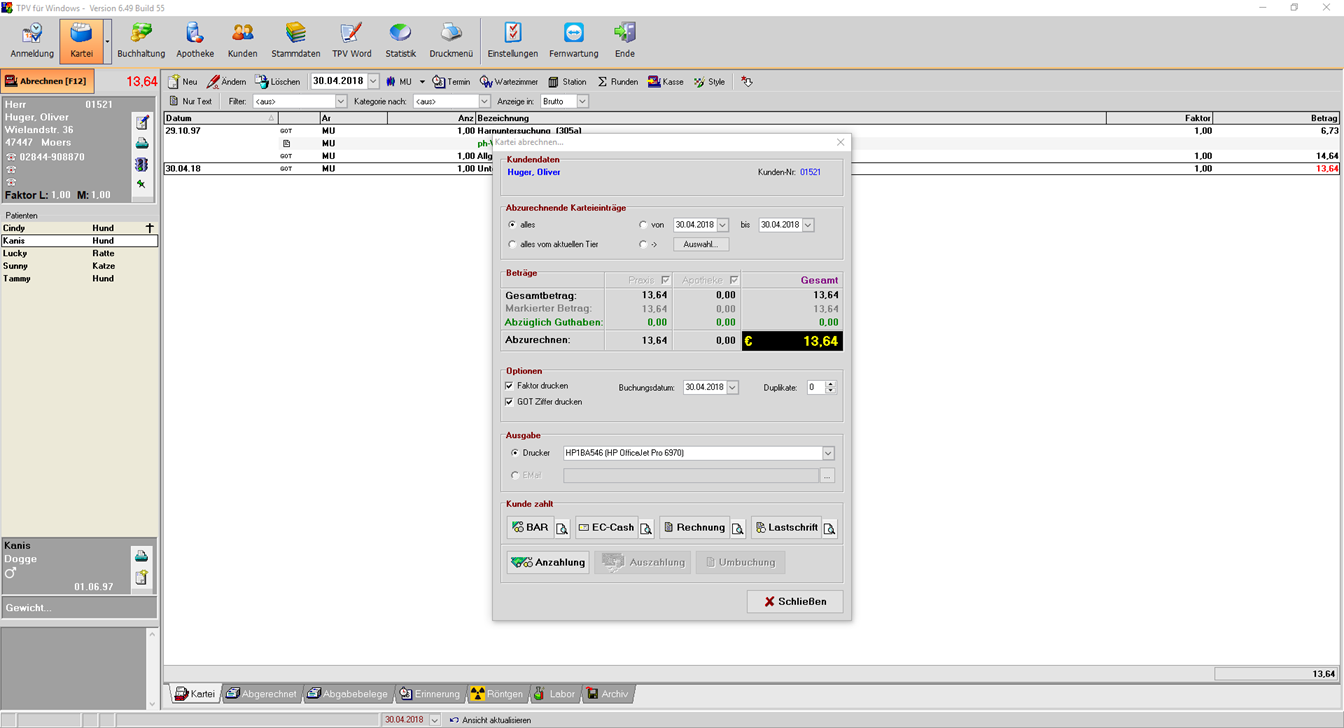Toggle GOT Ziffer drucken checkbox
Screen dimensions: 1344x728
pos(510,402)
